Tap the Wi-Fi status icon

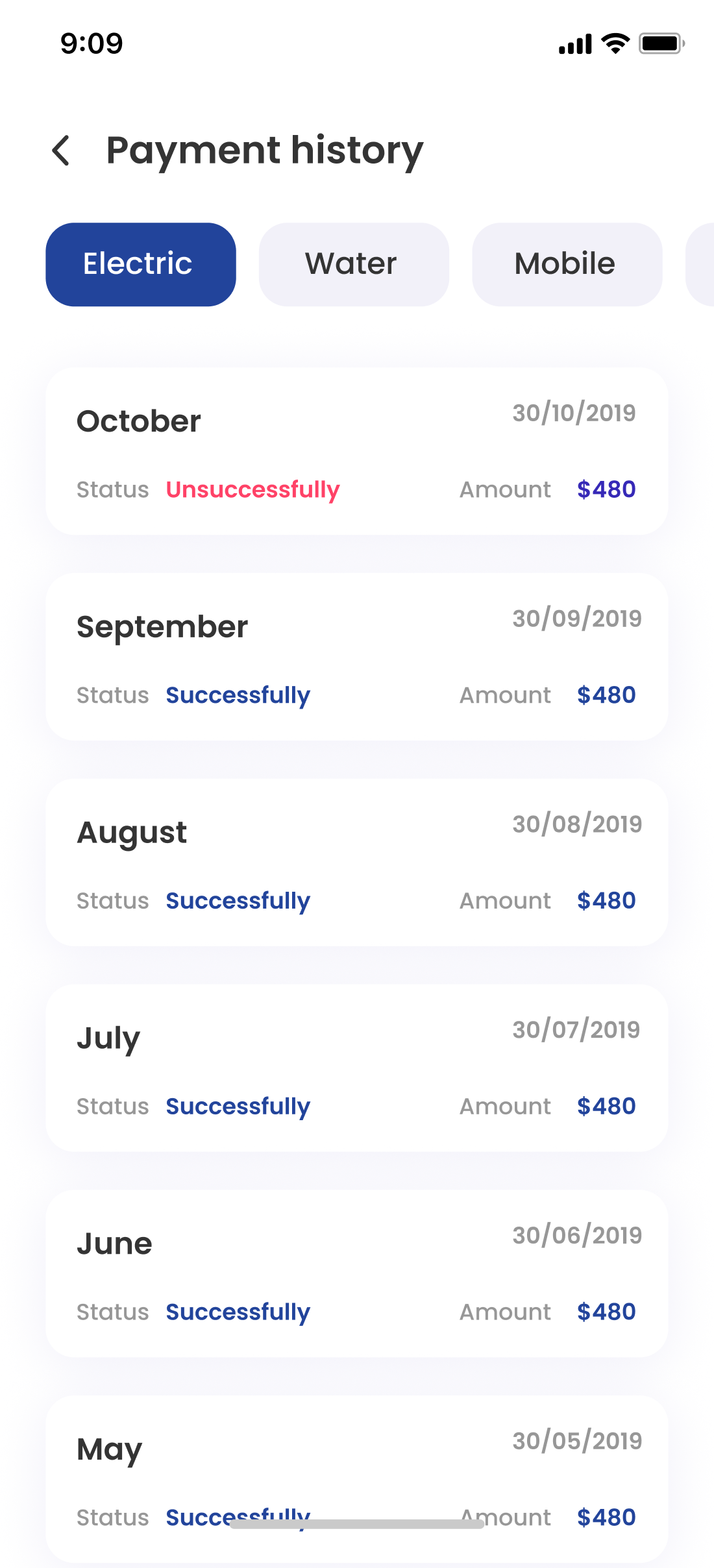click(x=615, y=43)
